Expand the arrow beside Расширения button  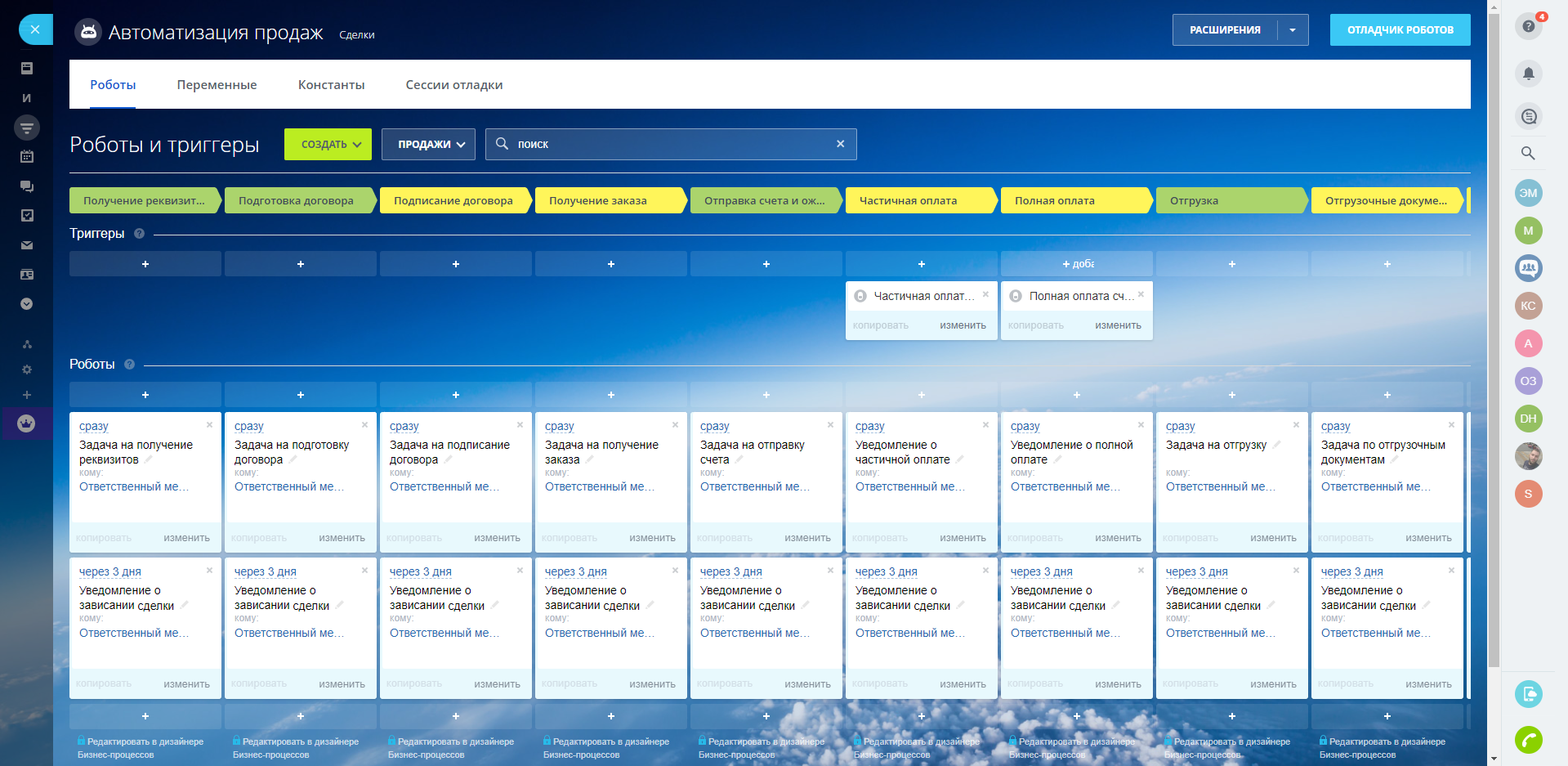[x=1293, y=30]
